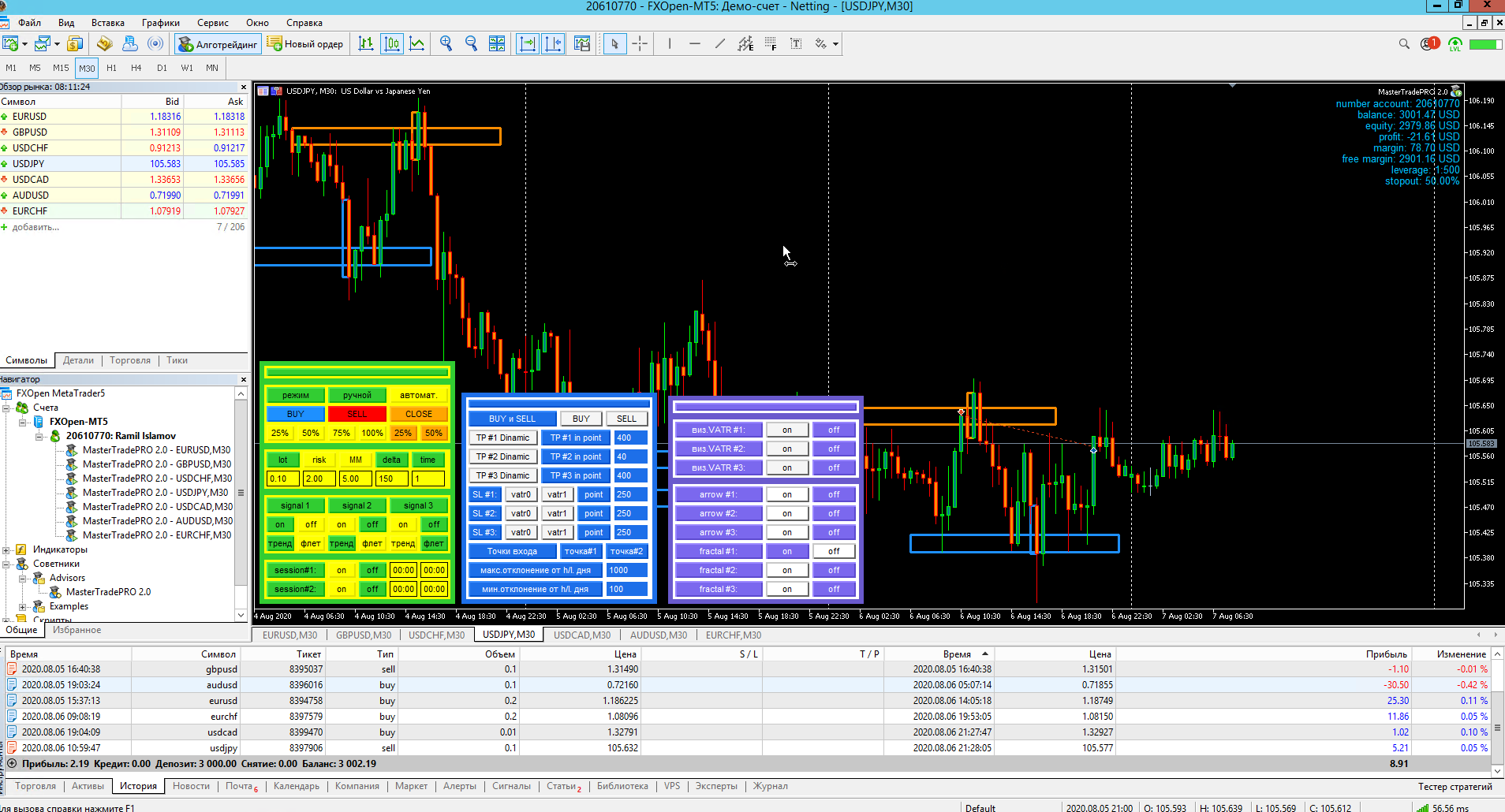Open new chart dropdown arrow
Image resolution: width=1505 pixels, height=812 pixels.
click(x=24, y=44)
